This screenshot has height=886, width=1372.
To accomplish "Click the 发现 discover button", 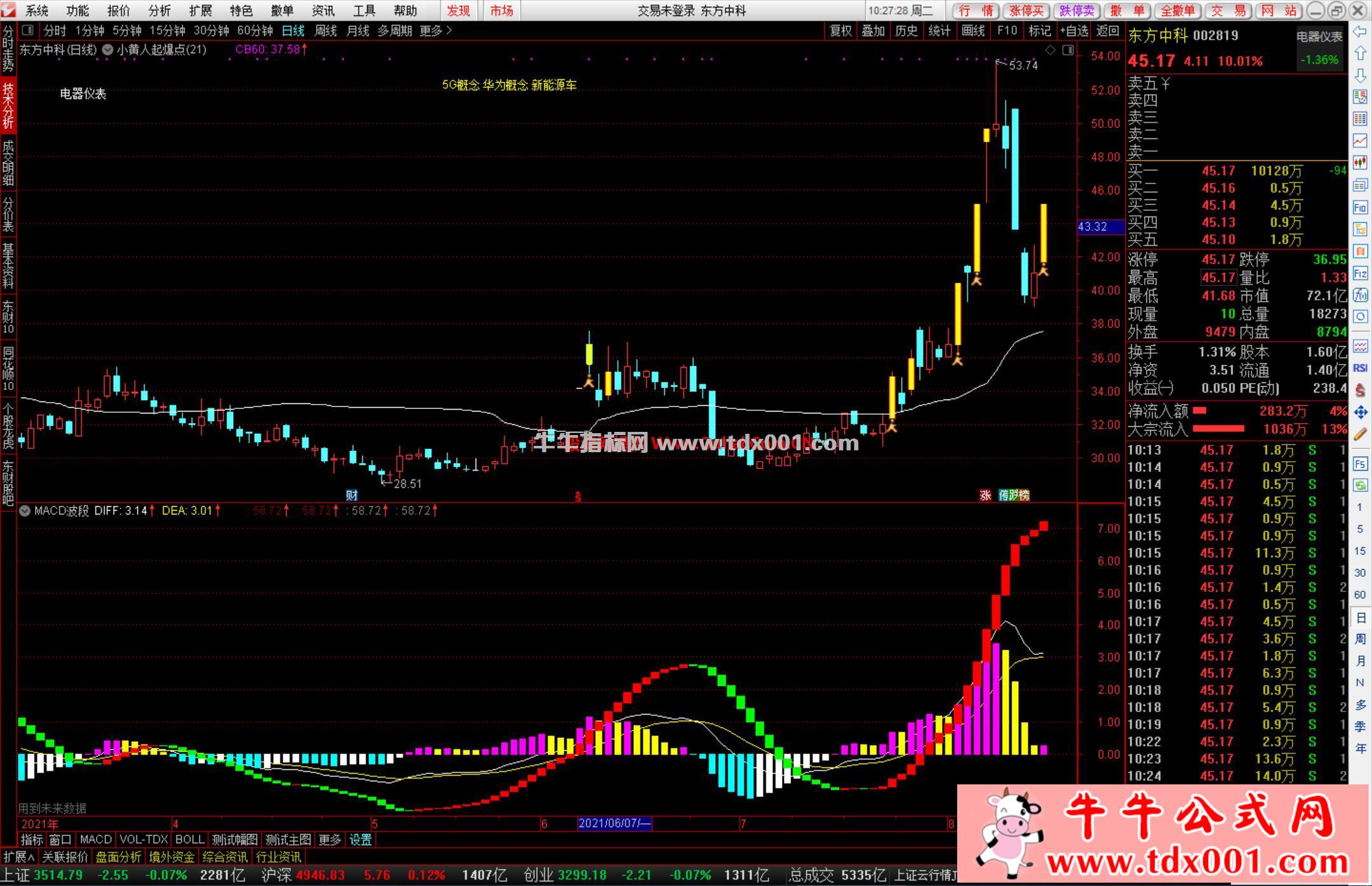I will click(x=458, y=10).
